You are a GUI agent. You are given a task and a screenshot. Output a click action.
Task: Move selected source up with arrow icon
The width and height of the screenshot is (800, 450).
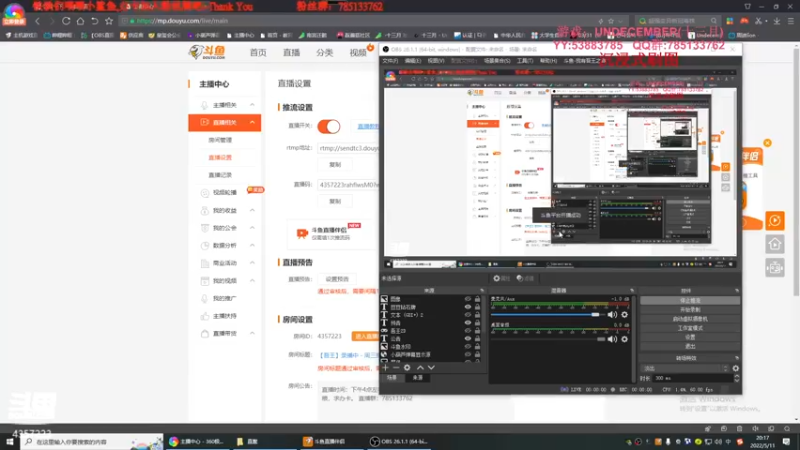[x=420, y=367]
